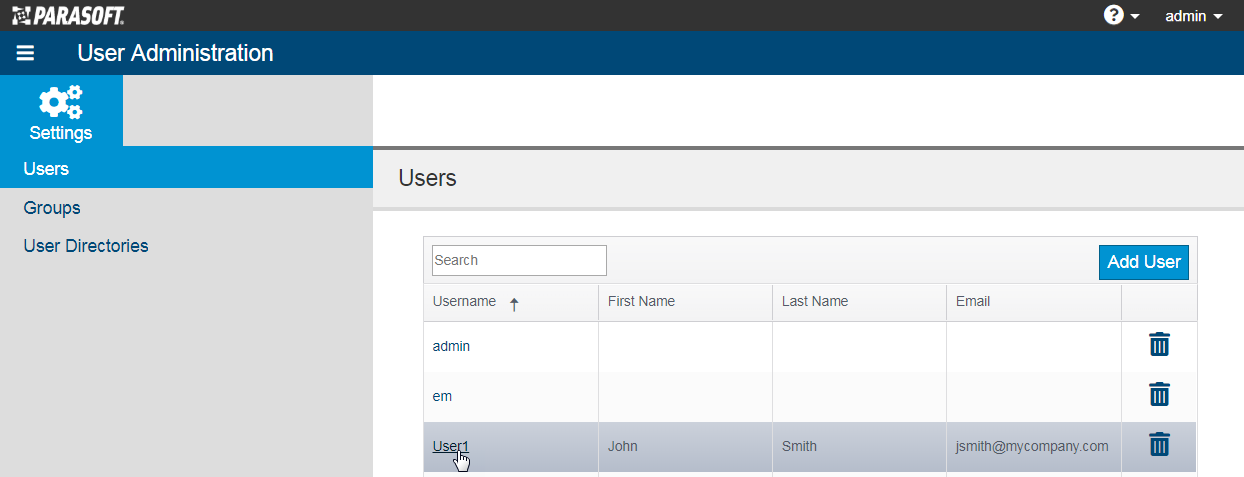Open the em user link

click(442, 396)
